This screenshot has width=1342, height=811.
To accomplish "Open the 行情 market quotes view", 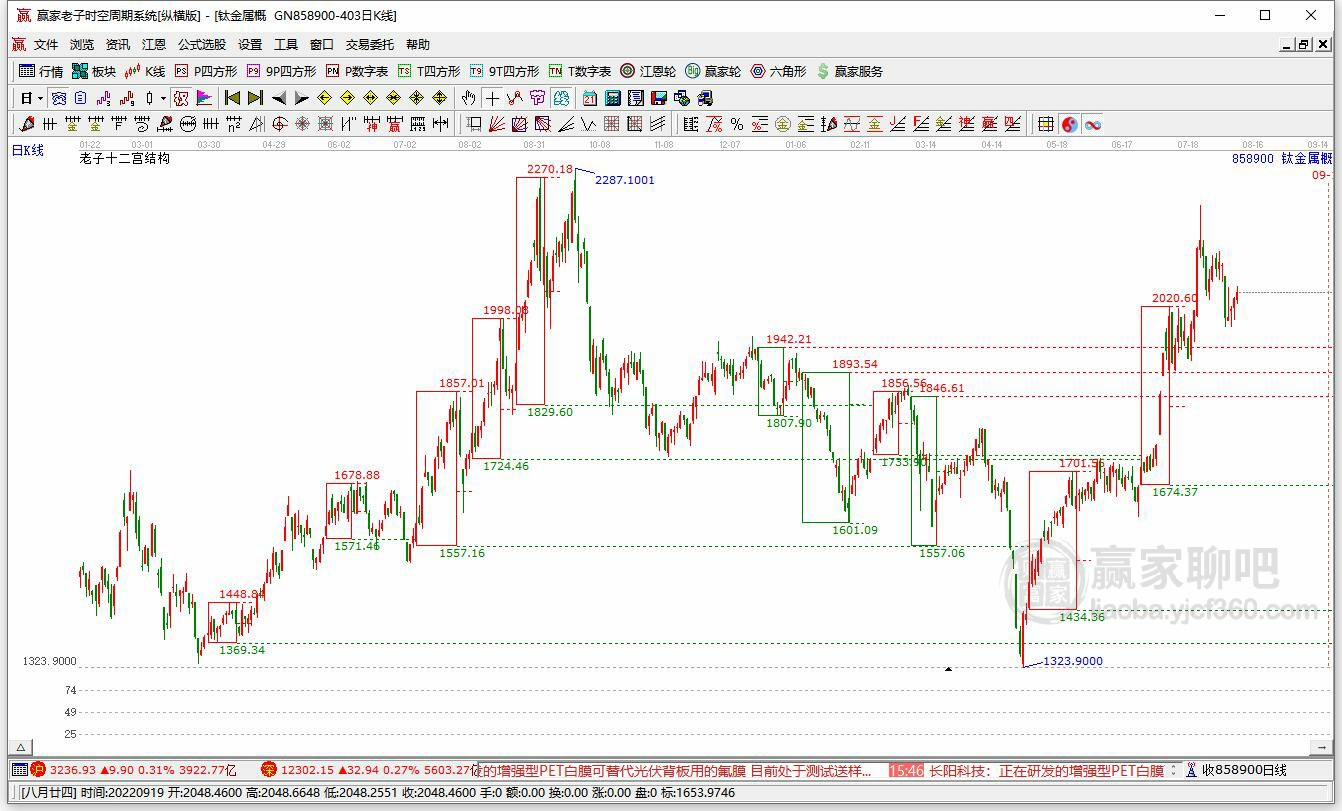I will [41, 71].
